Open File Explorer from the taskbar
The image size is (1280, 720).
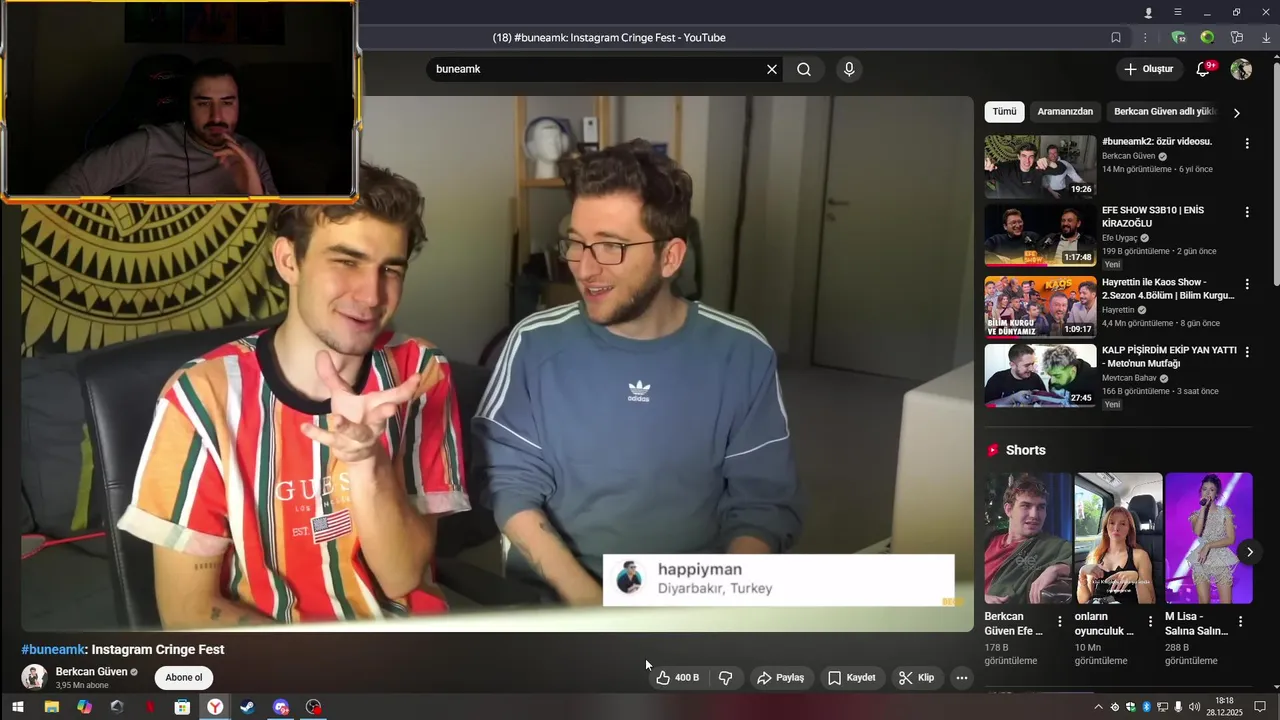(x=51, y=707)
